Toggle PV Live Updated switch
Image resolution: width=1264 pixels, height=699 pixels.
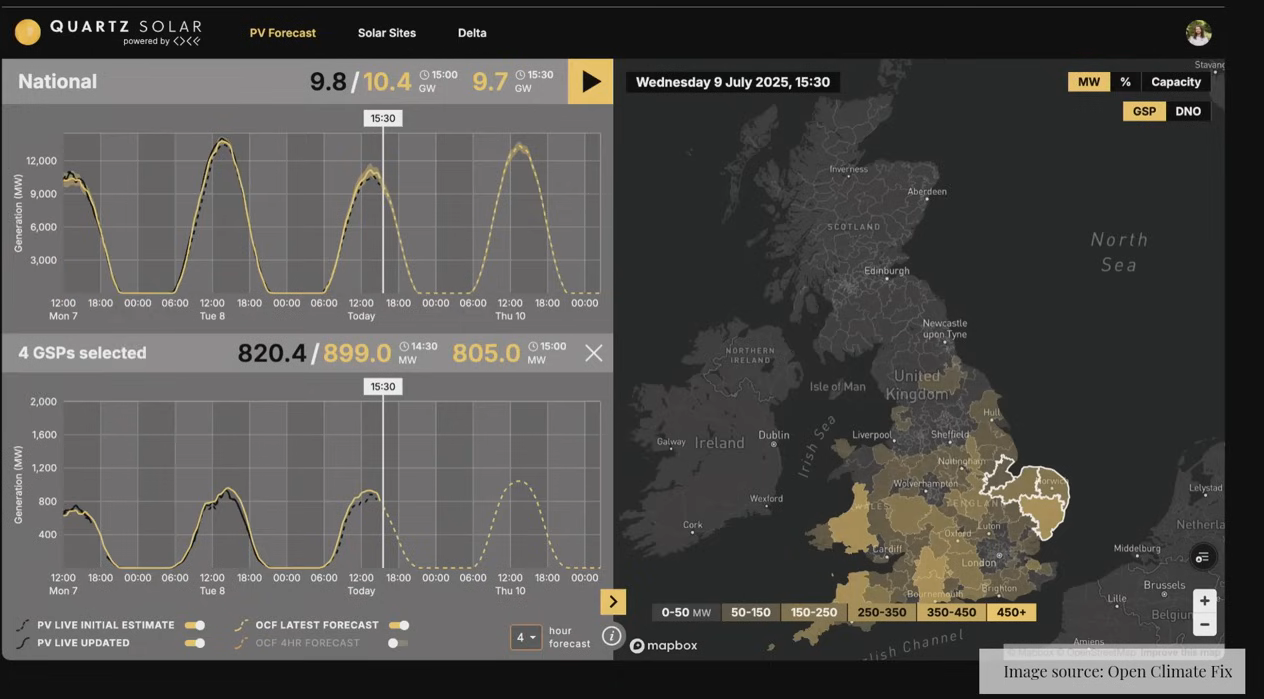(x=195, y=643)
